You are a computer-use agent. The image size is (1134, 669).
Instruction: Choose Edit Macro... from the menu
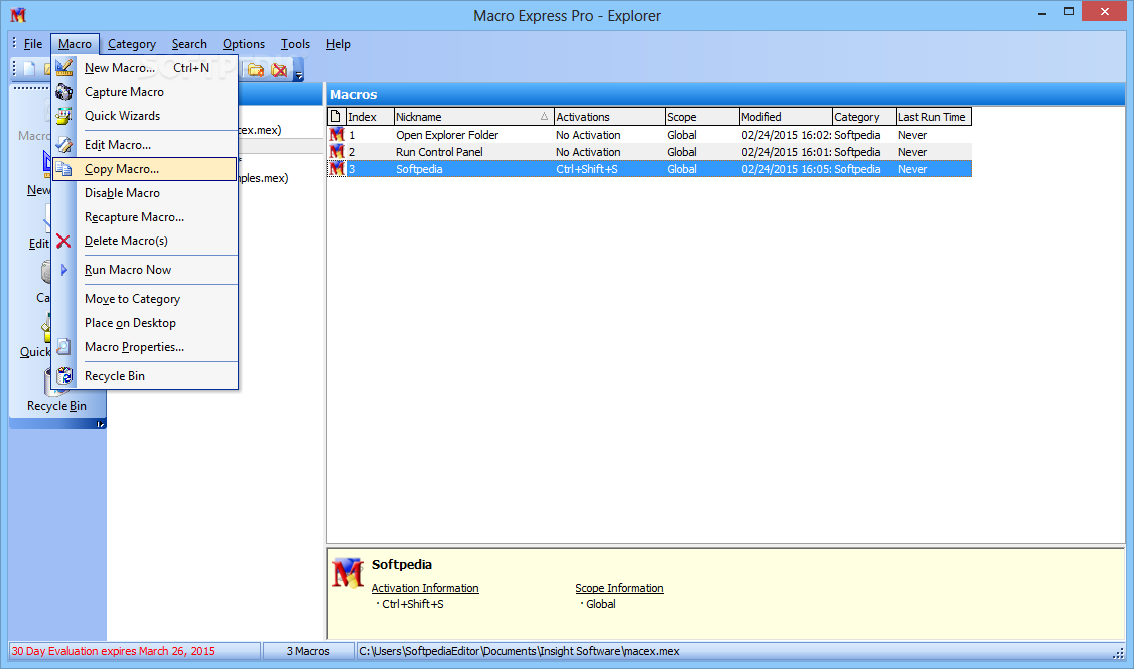tap(145, 145)
